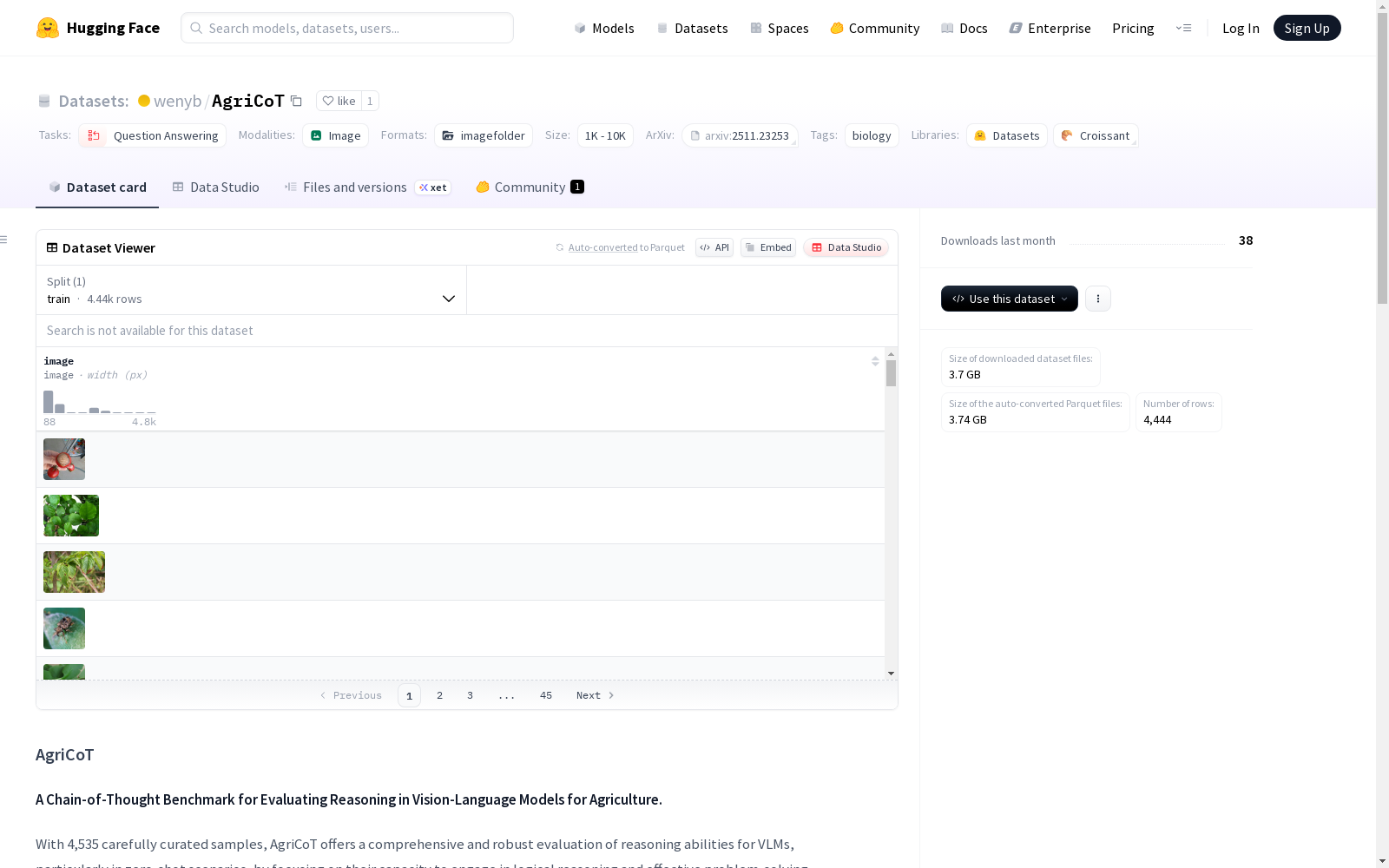Image resolution: width=1389 pixels, height=868 pixels.
Task: Click the Datasets breadcrumb link
Action: (x=94, y=101)
